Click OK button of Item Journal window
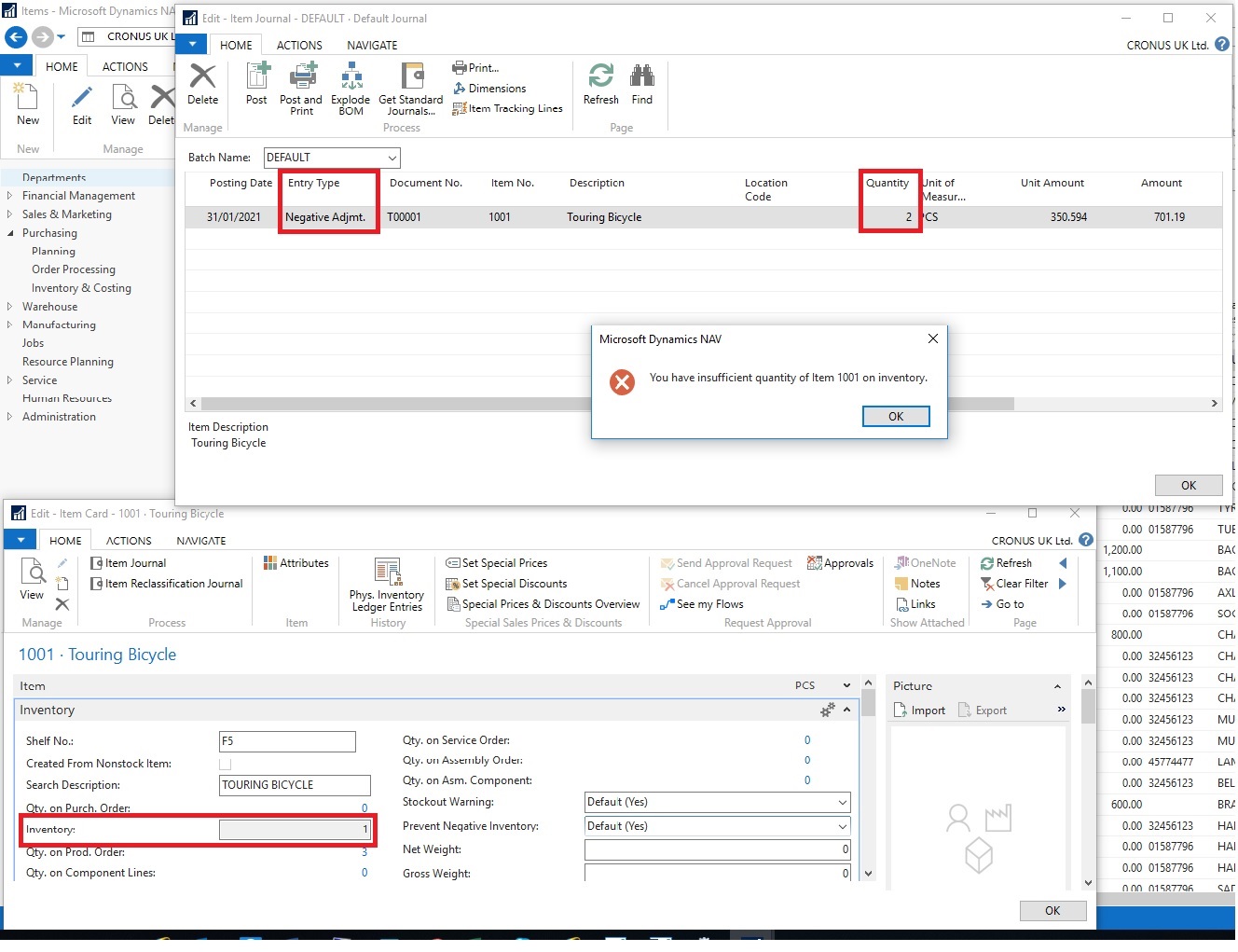Screen dimensions: 1238x952 (x=1189, y=486)
